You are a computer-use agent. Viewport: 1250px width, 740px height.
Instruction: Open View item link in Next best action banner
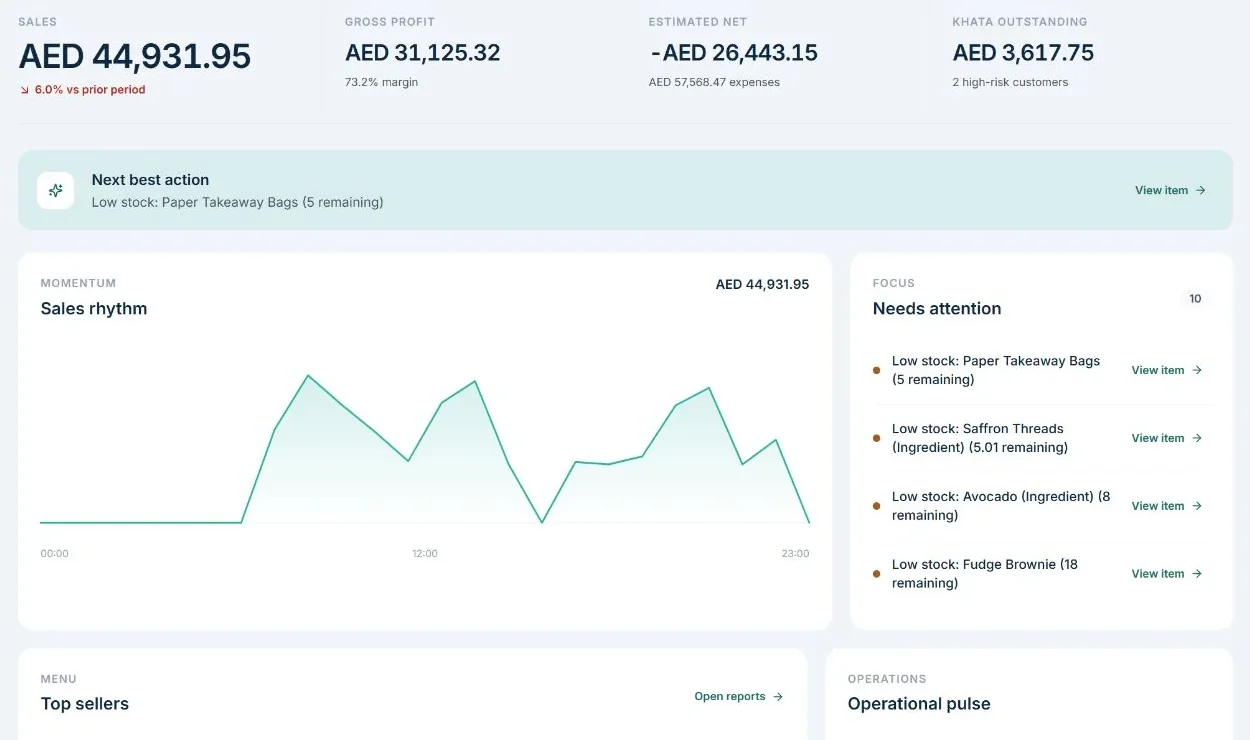pyautogui.click(x=1170, y=190)
